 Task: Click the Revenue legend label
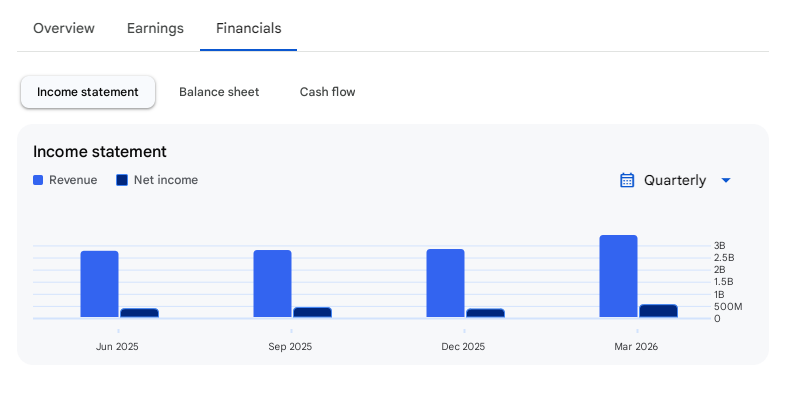(73, 180)
